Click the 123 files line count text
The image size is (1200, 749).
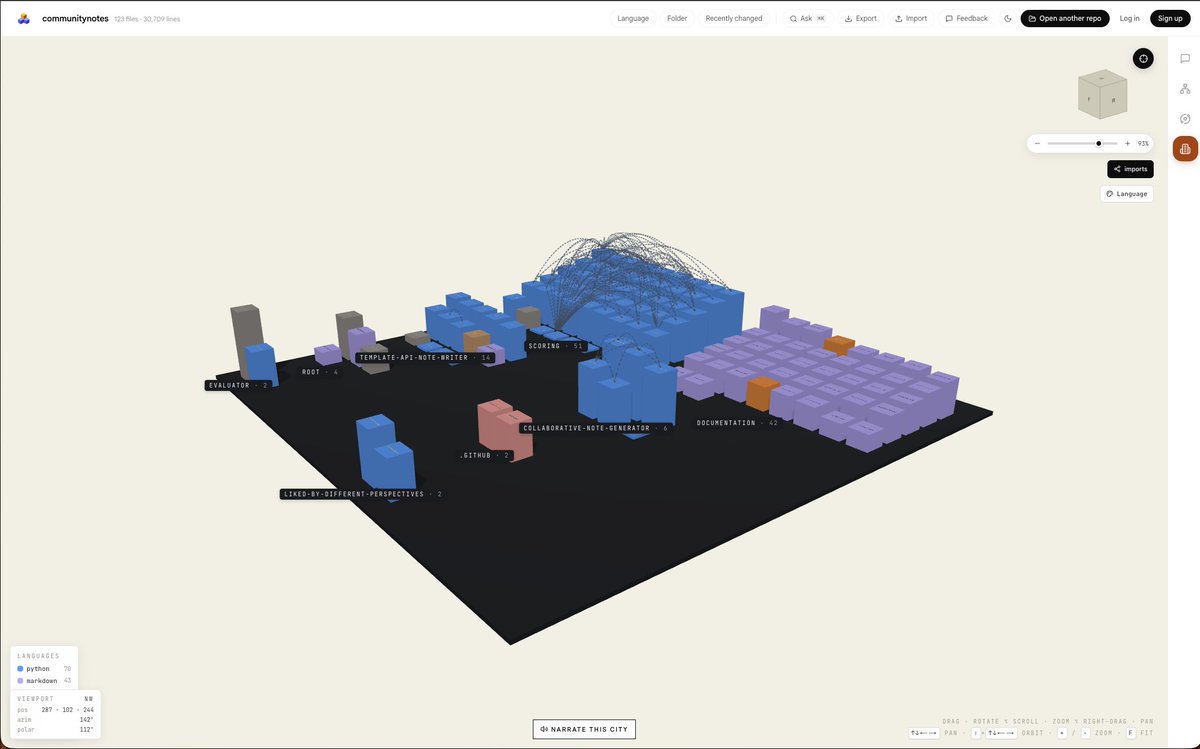pyautogui.click(x=147, y=19)
